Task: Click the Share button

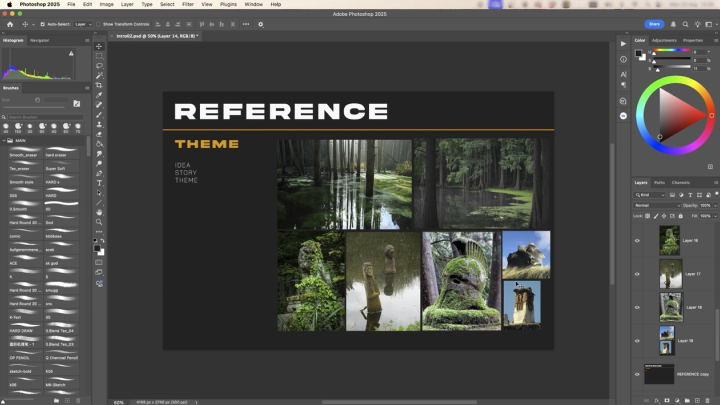Action: (654, 24)
